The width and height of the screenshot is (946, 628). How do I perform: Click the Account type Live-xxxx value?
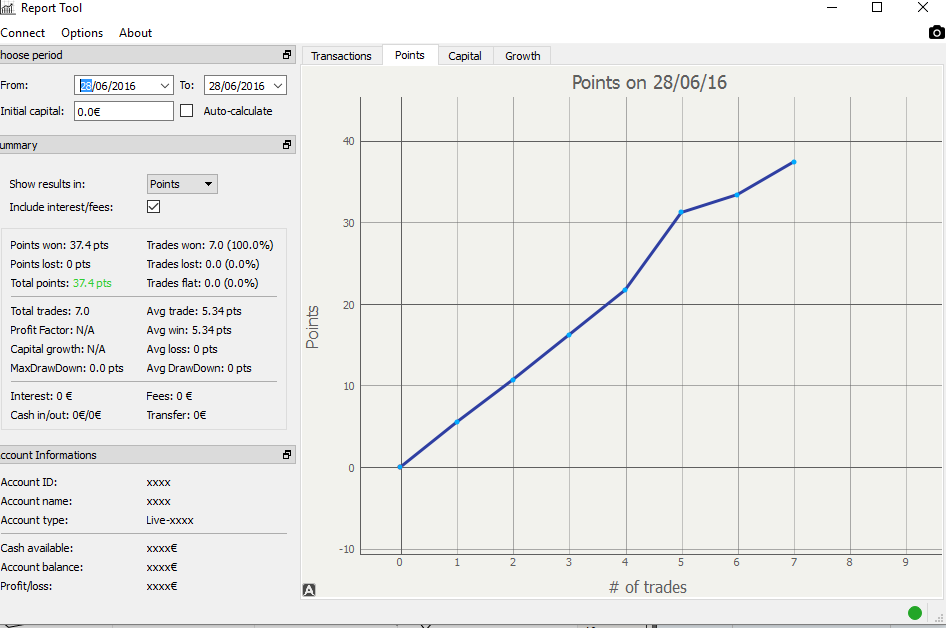(x=170, y=520)
